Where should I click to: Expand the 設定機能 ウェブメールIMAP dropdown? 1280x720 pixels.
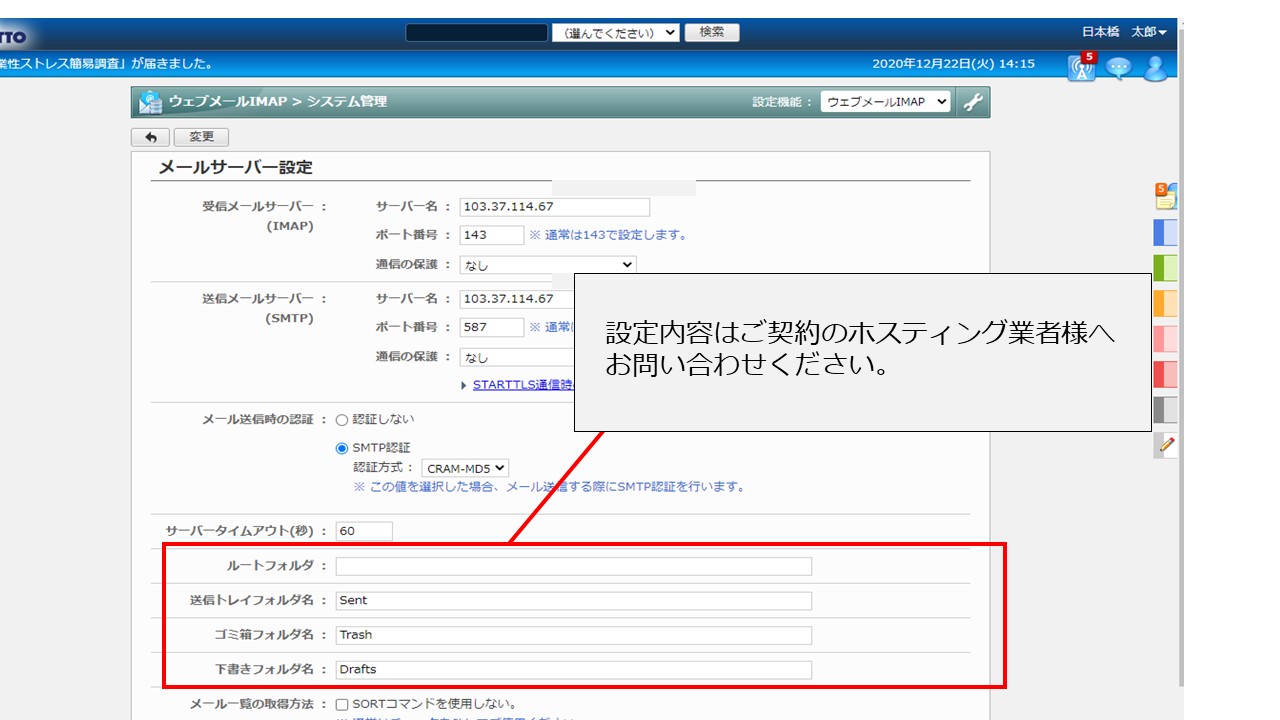coord(885,102)
